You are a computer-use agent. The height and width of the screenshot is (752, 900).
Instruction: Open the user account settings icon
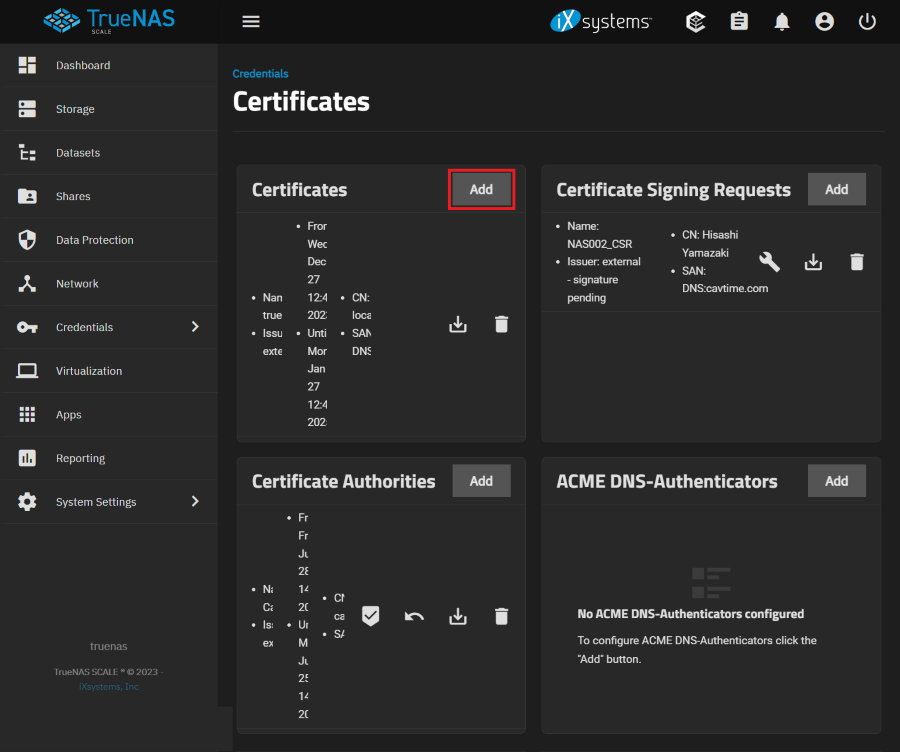(824, 22)
